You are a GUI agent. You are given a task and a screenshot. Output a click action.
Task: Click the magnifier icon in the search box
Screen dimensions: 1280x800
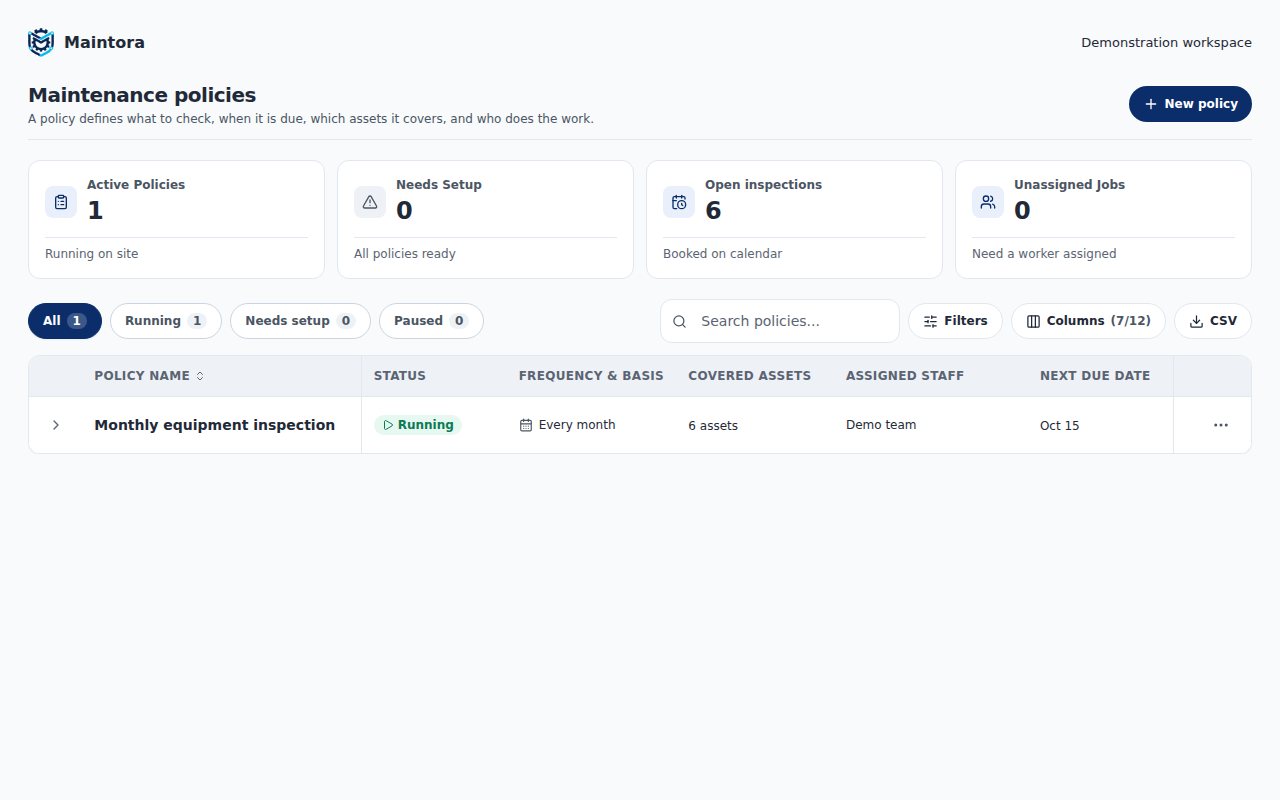point(680,321)
